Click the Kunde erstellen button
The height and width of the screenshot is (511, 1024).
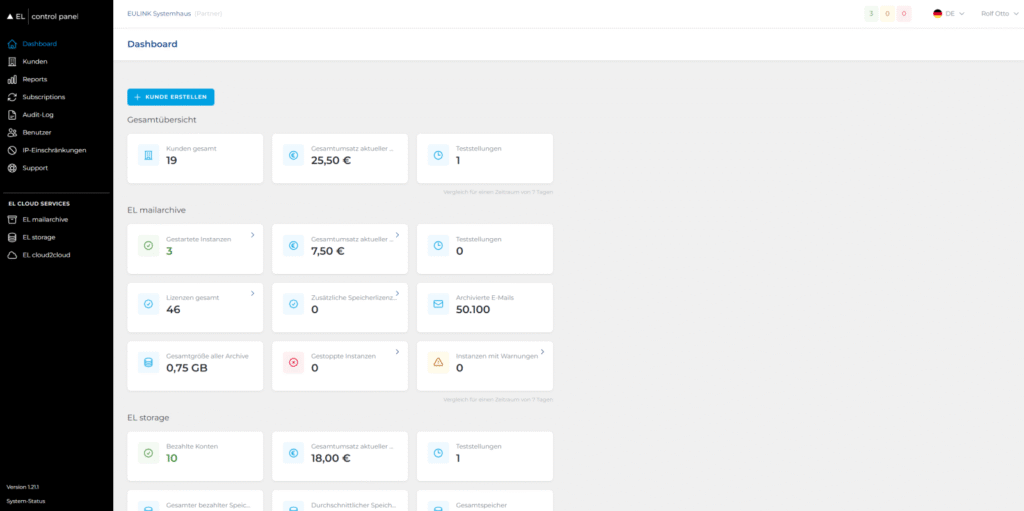(x=170, y=97)
